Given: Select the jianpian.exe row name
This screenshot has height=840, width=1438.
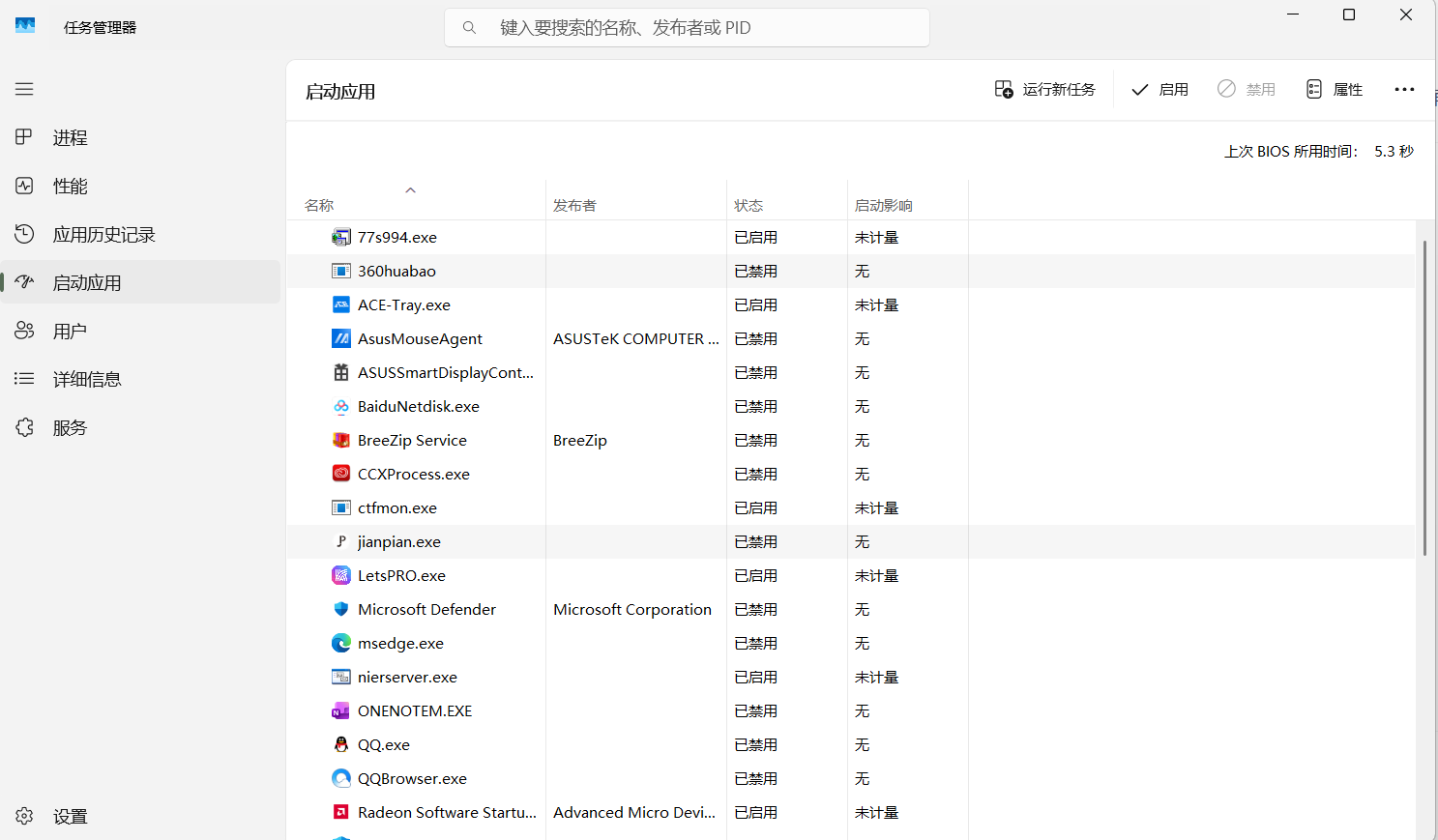Looking at the screenshot, I should pos(399,541).
